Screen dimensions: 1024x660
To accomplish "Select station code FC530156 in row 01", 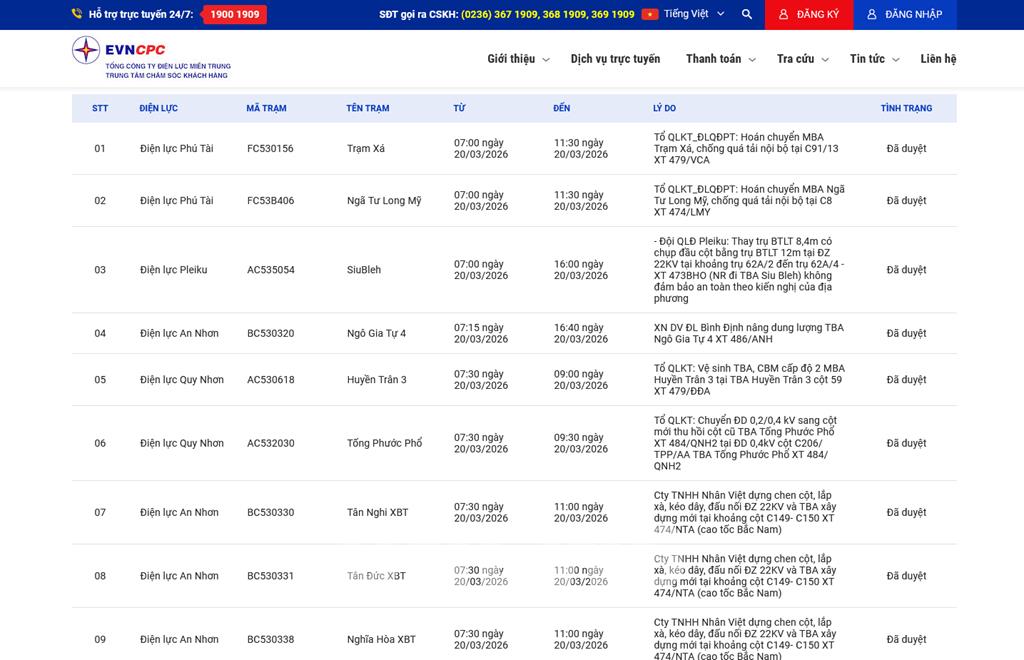I will point(270,149).
